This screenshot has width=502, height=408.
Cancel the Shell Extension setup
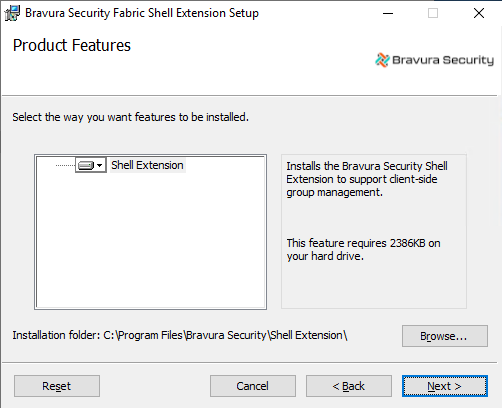253,386
